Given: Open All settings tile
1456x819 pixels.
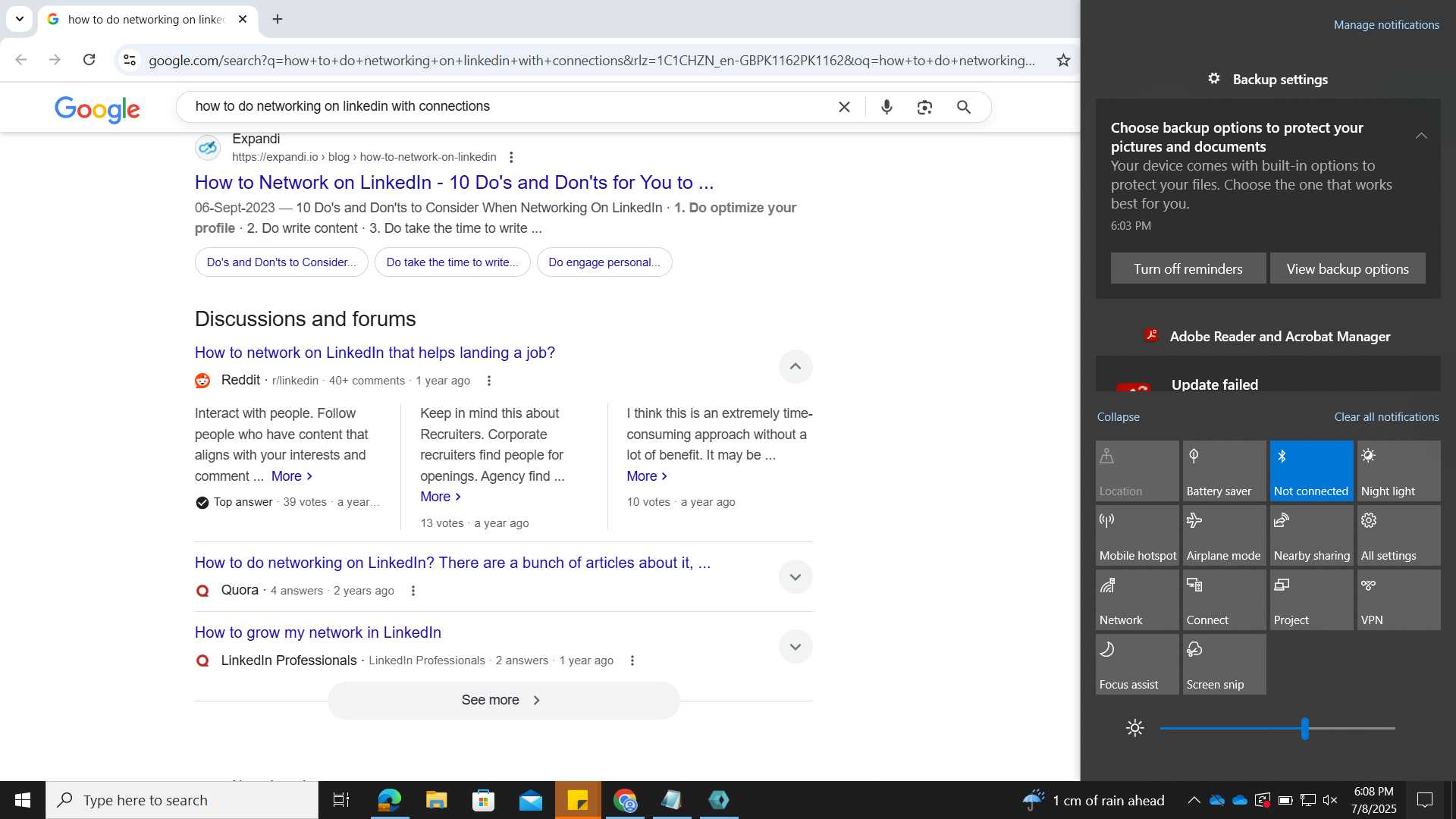Looking at the screenshot, I should click(1398, 535).
